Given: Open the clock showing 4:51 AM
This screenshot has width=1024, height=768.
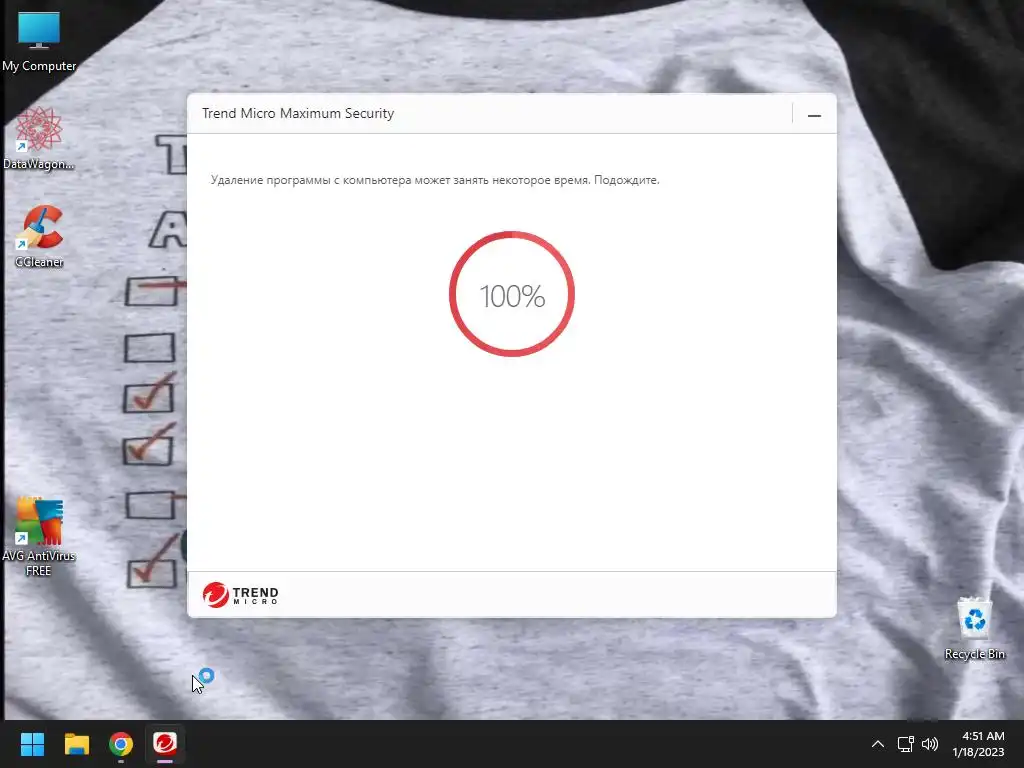Looking at the screenshot, I should (978, 744).
